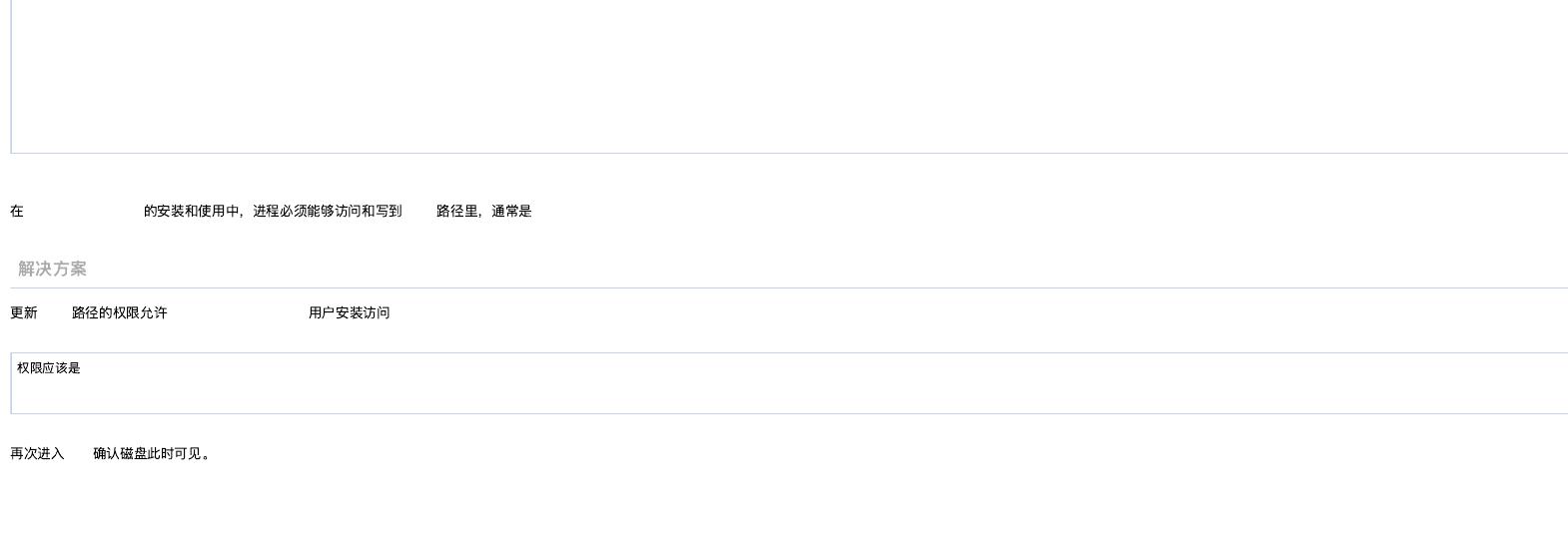Click the 再次进入 text
1568x555 pixels.
click(x=37, y=453)
